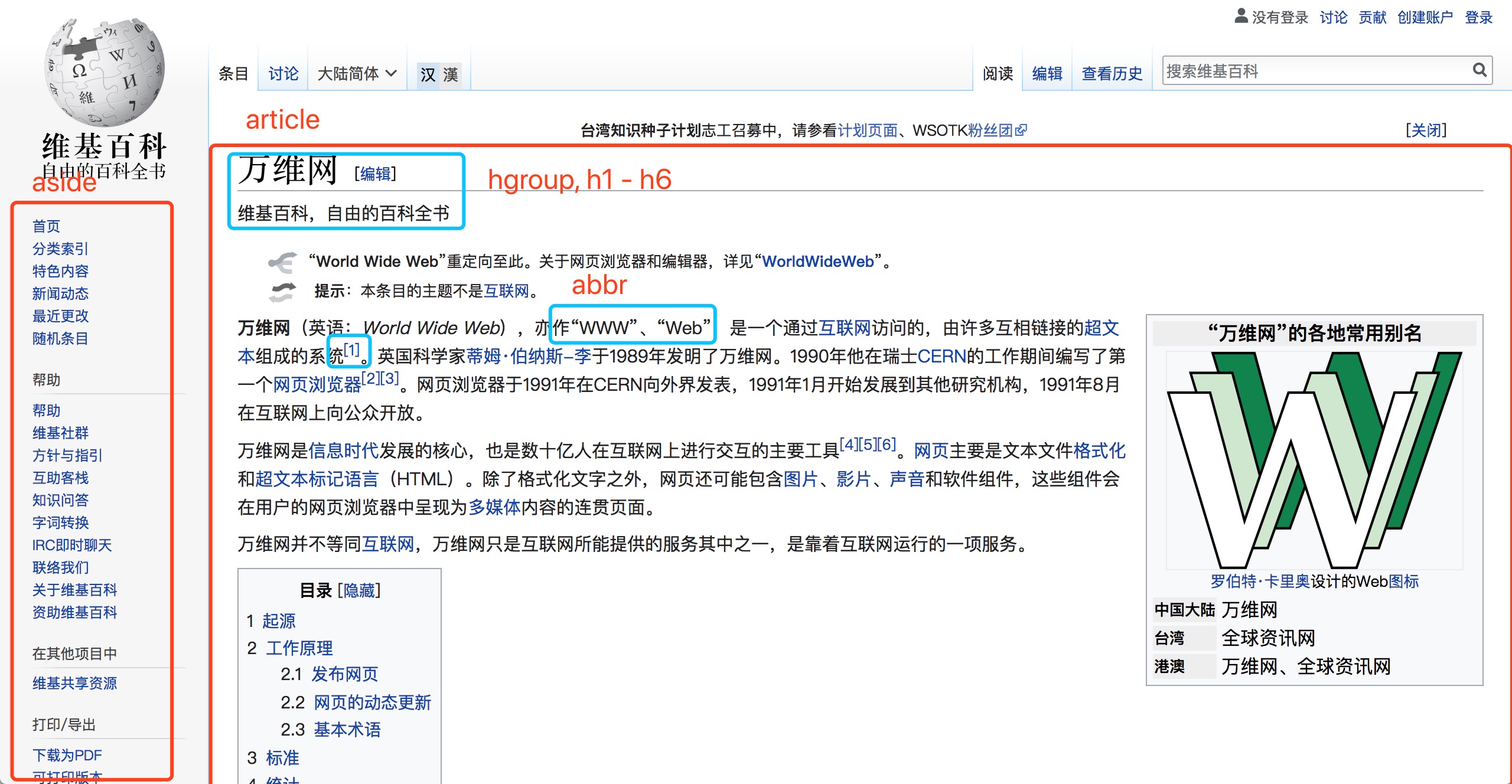The image size is (1512, 784).
Task: Open 知识问答 sidebar link
Action: (60, 500)
